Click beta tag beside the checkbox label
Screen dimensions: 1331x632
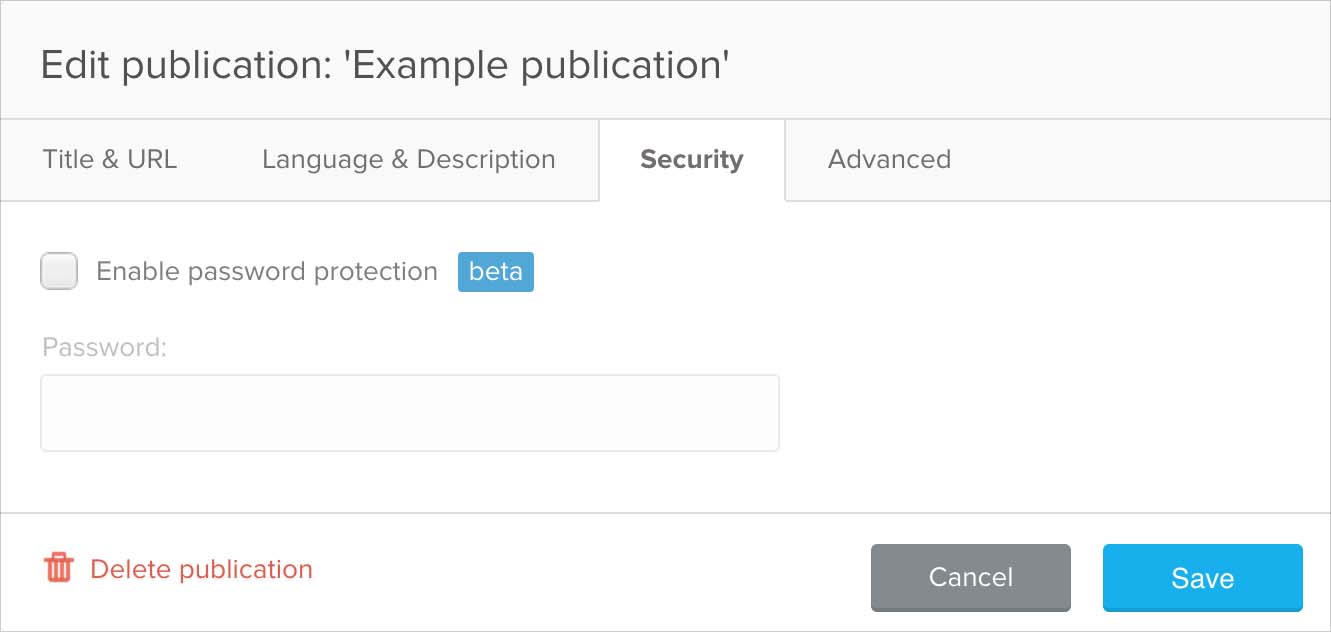coord(495,271)
